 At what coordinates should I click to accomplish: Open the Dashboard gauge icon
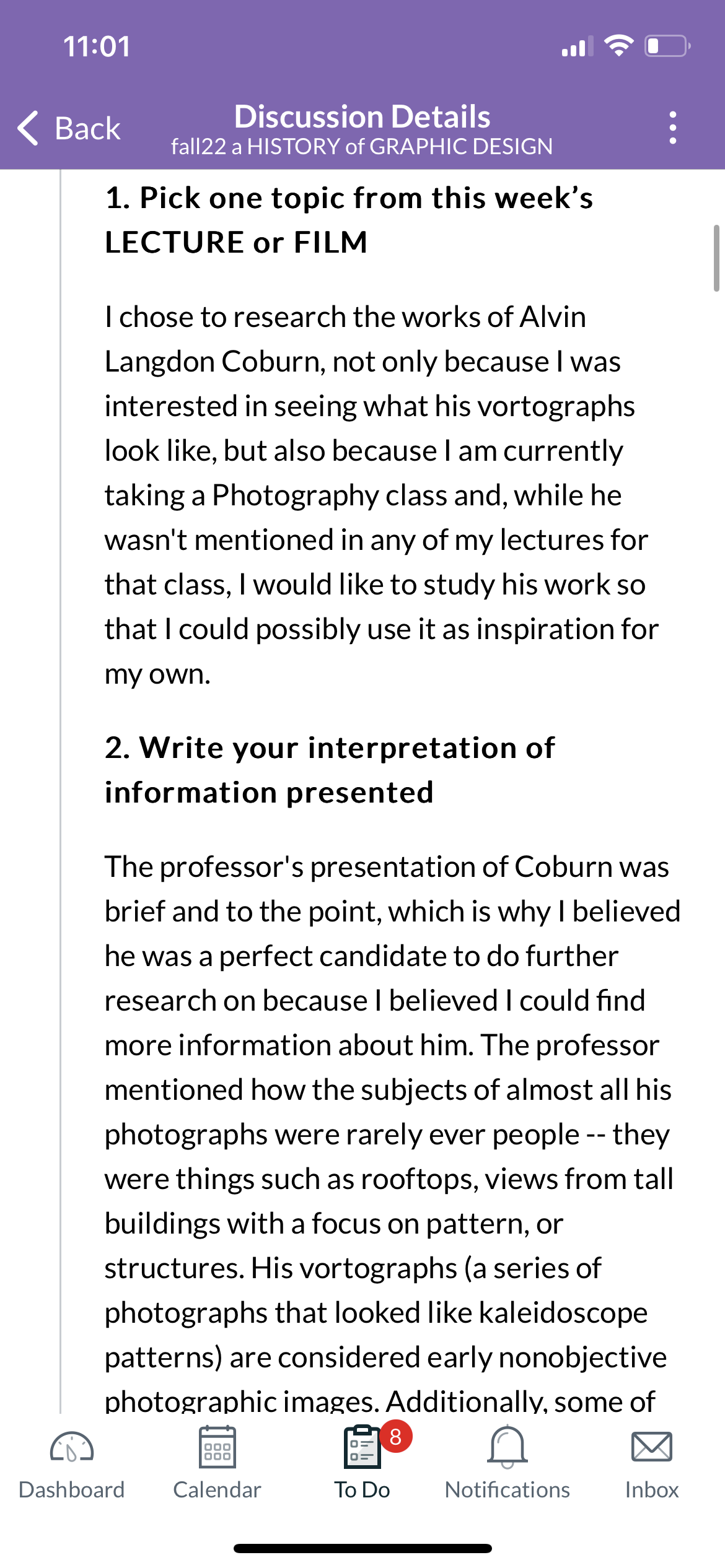pos(72,1447)
